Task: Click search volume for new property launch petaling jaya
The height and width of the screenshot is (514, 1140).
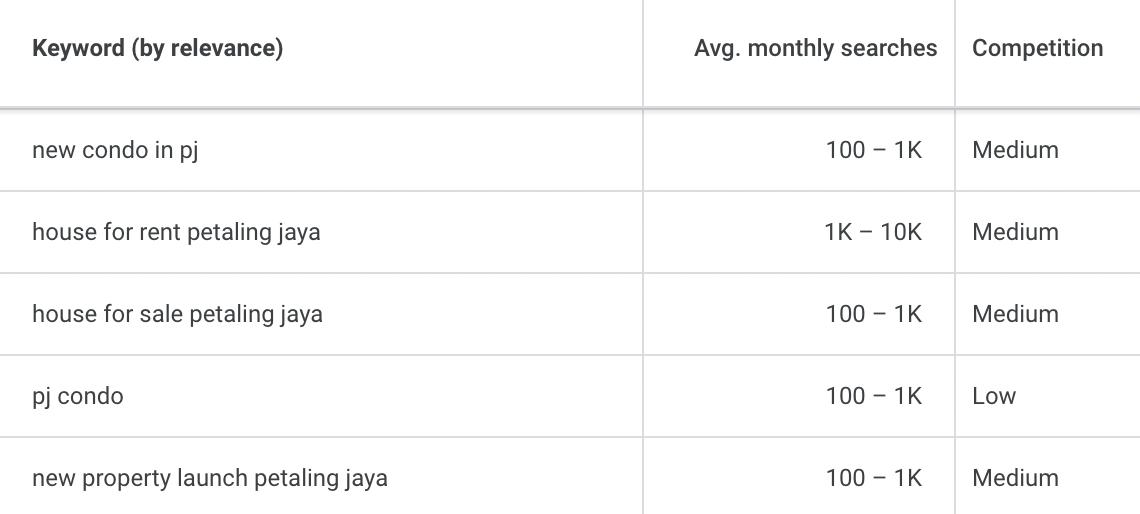Action: point(873,478)
